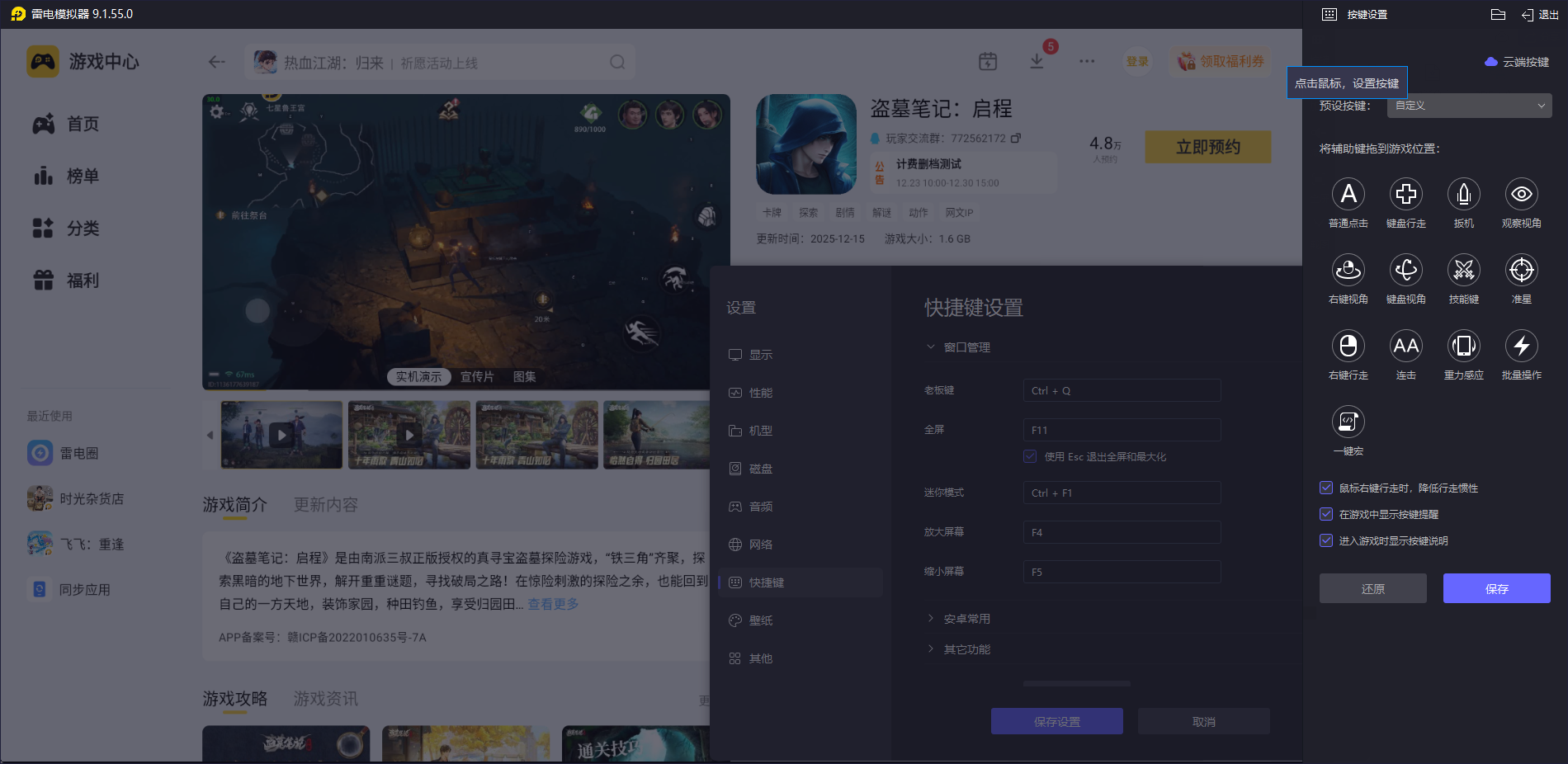The width and height of the screenshot is (1568, 764).
Task: Click the search magnifier icon
Action: point(617,62)
